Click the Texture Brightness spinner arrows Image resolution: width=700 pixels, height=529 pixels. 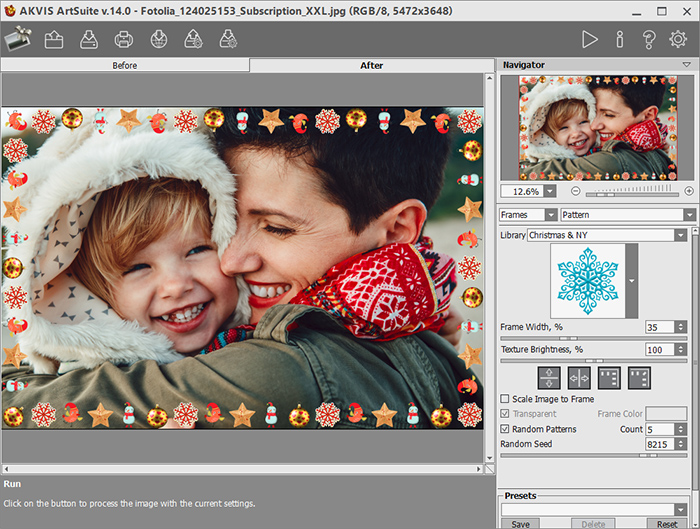(680, 350)
